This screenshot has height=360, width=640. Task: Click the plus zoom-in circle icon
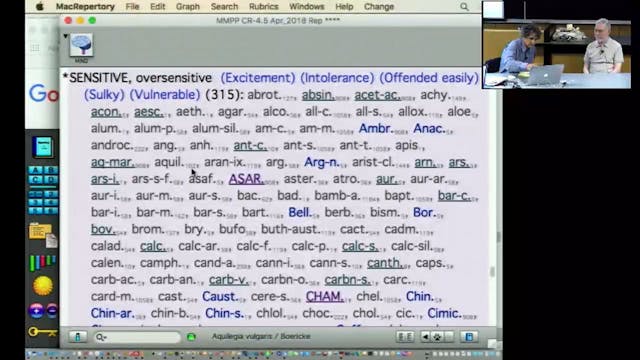[x=36, y=311]
